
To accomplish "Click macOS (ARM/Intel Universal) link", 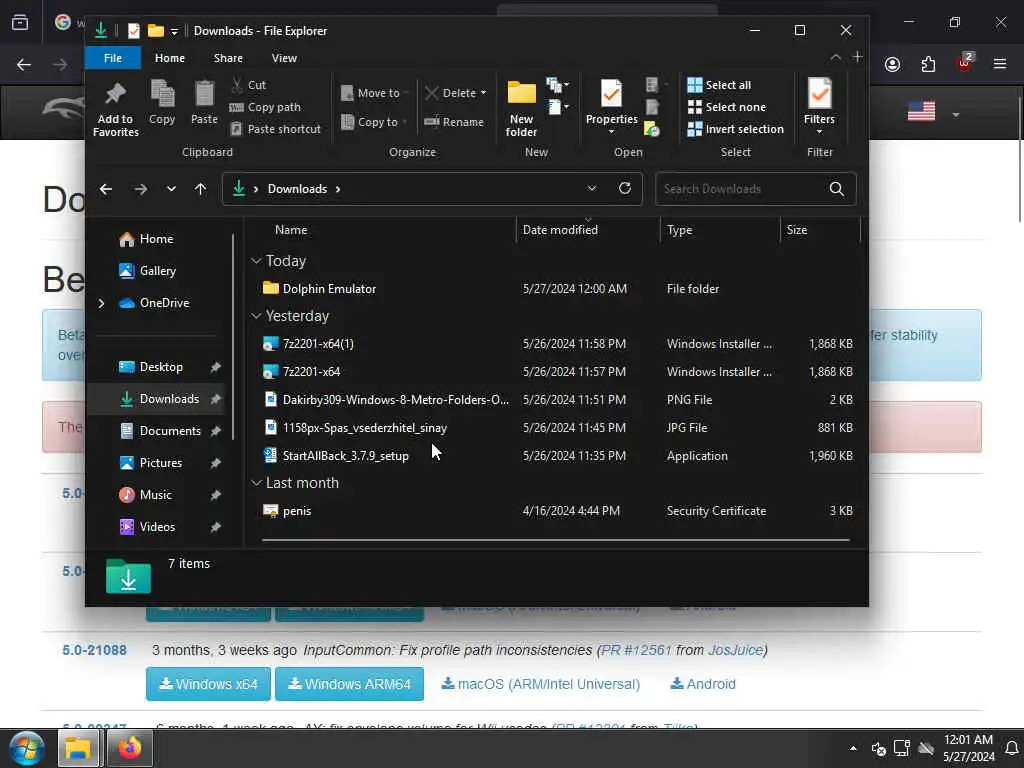I will pos(541,684).
